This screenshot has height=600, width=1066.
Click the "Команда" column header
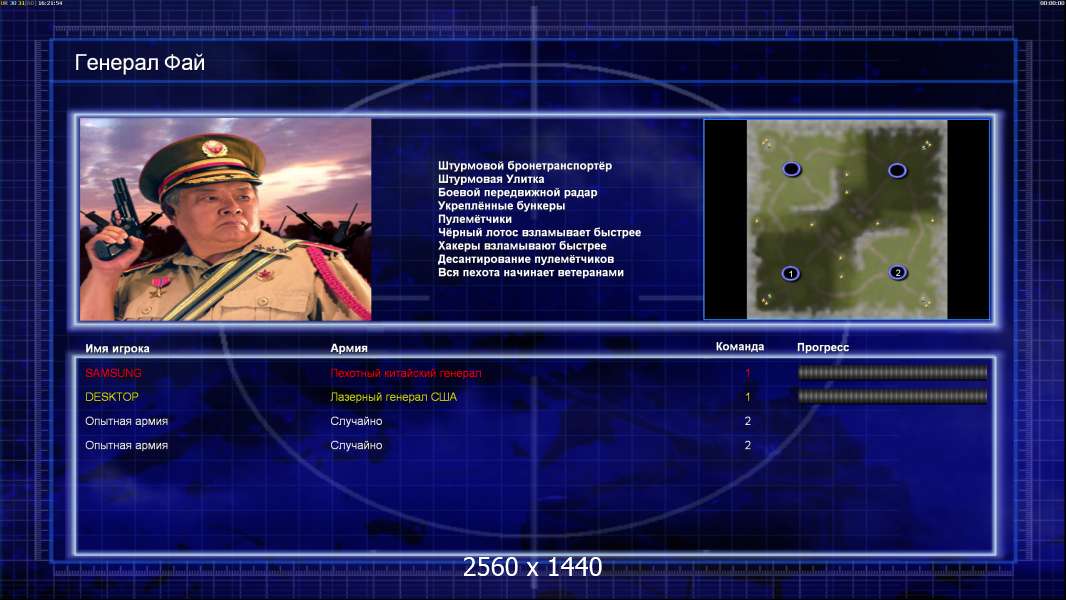click(x=740, y=347)
